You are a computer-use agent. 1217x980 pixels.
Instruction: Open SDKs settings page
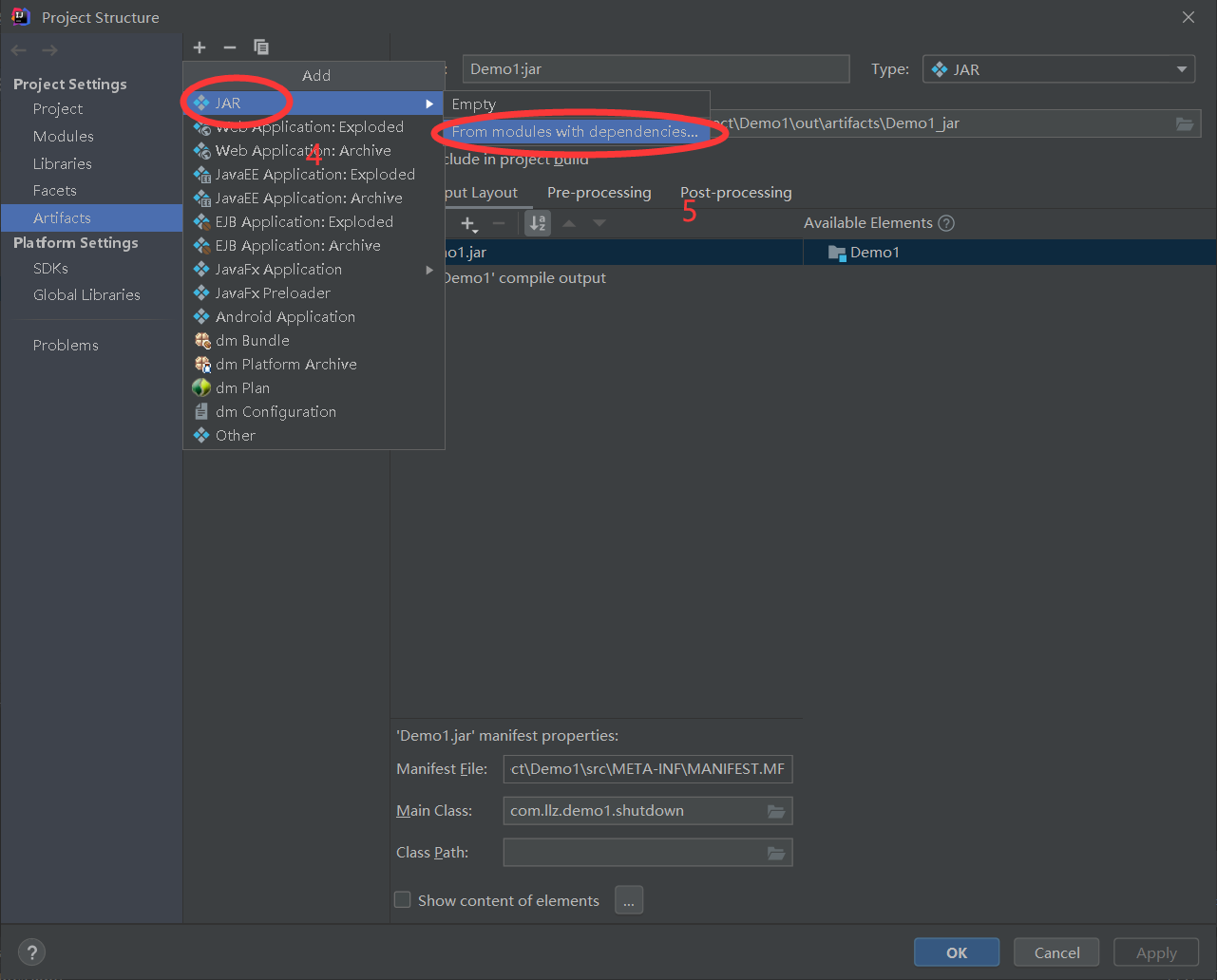click(x=50, y=268)
